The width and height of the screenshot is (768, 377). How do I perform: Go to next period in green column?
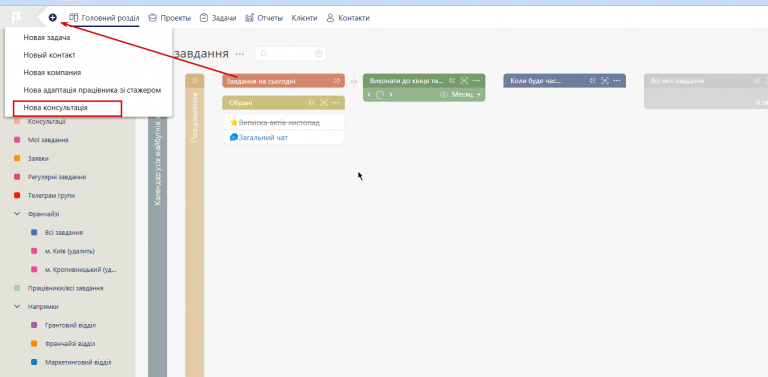coord(391,94)
